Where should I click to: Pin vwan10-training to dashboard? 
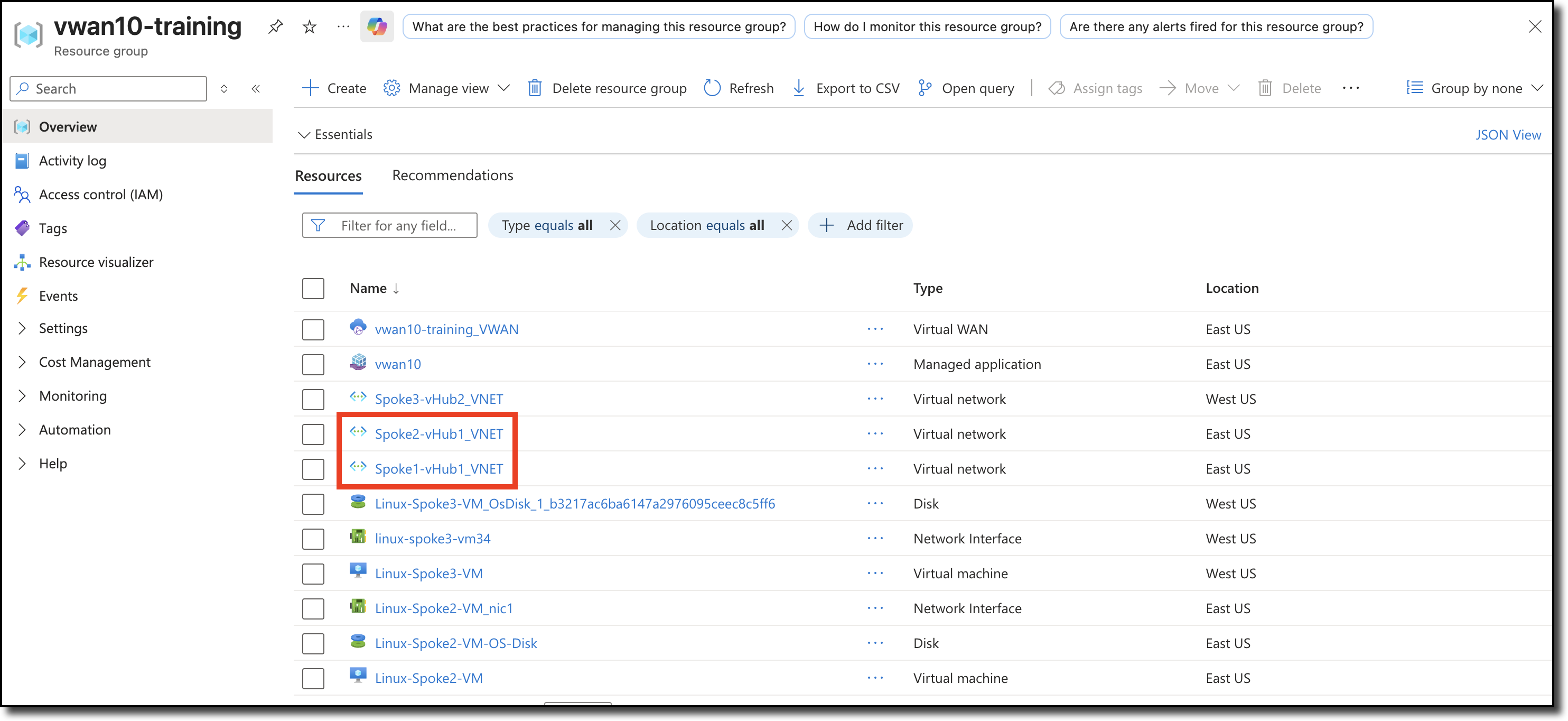tap(275, 26)
